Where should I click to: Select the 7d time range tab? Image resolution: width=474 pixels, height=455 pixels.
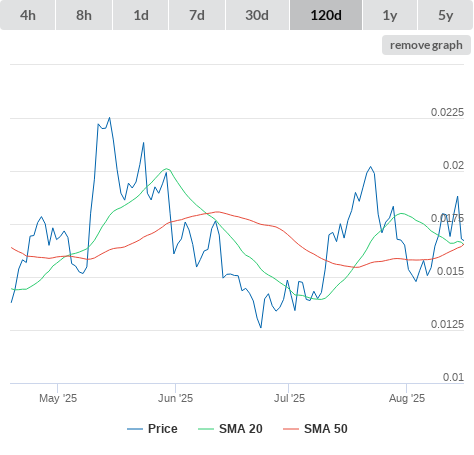pos(197,15)
